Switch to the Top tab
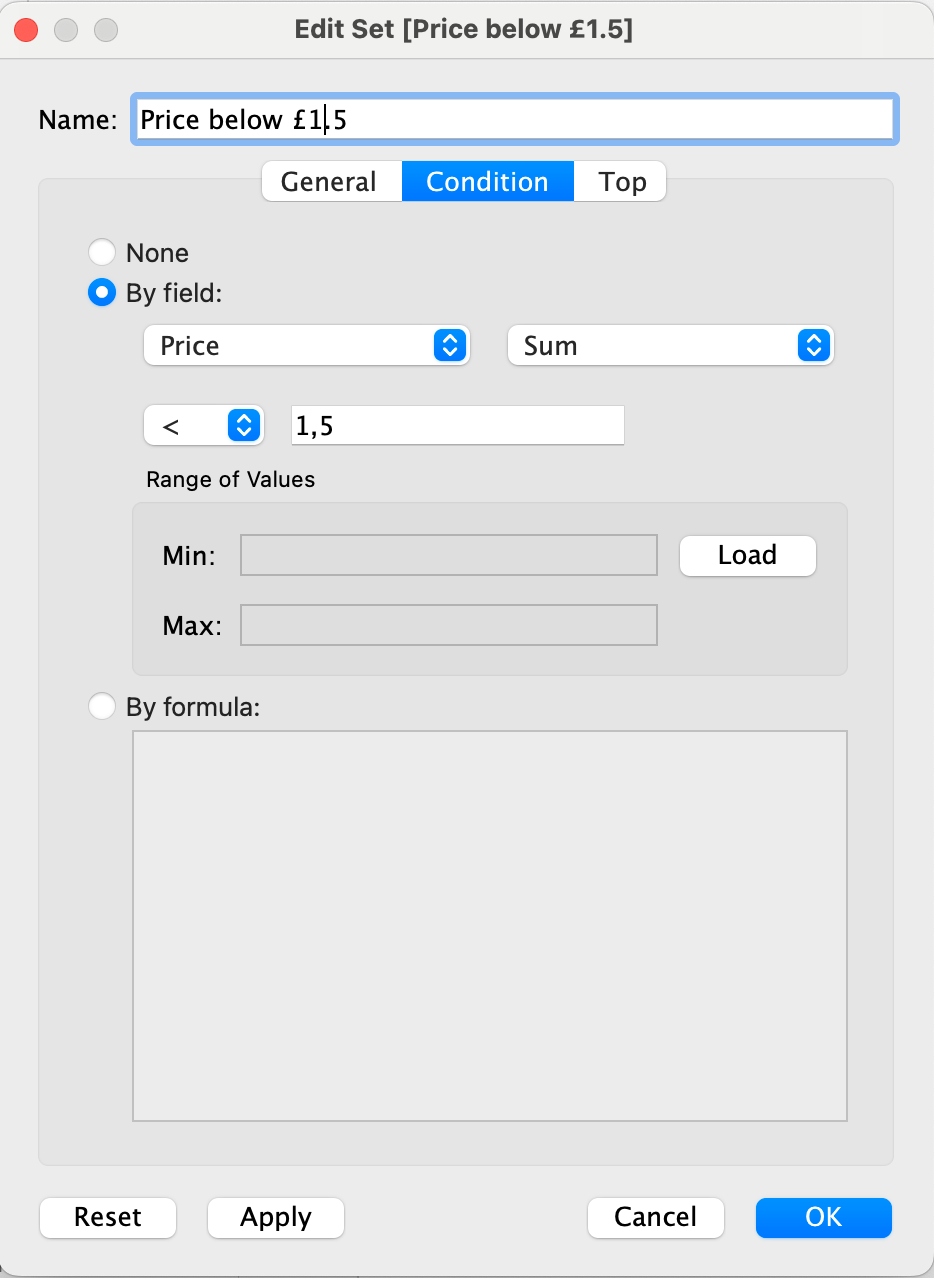Viewport: 934px width, 1278px height. [x=620, y=181]
